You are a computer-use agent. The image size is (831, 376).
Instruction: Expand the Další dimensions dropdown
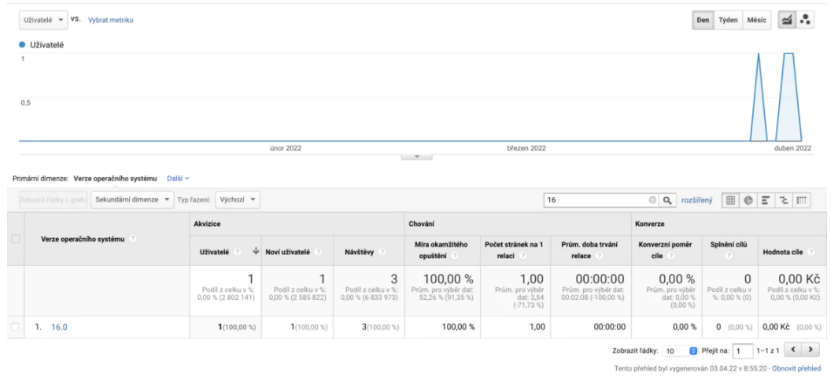tap(178, 179)
